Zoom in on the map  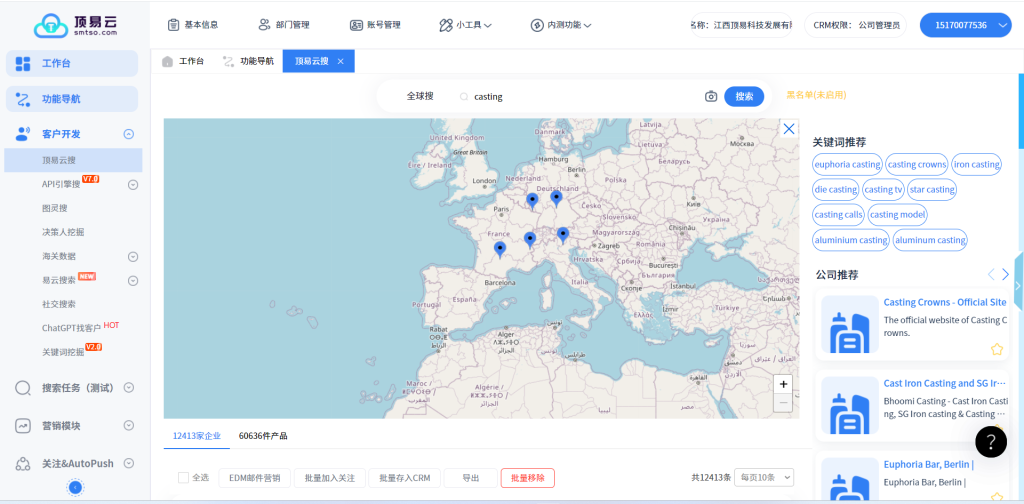(x=783, y=384)
